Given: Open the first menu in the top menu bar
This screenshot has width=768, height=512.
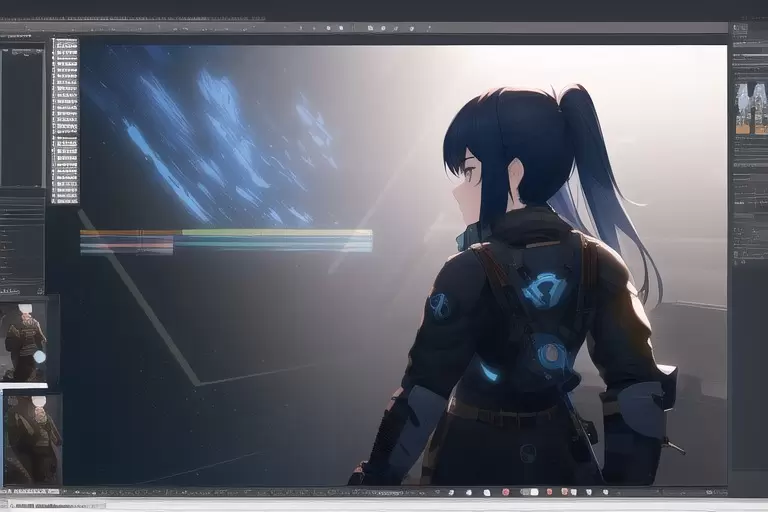Looking at the screenshot, I should [x=12, y=18].
